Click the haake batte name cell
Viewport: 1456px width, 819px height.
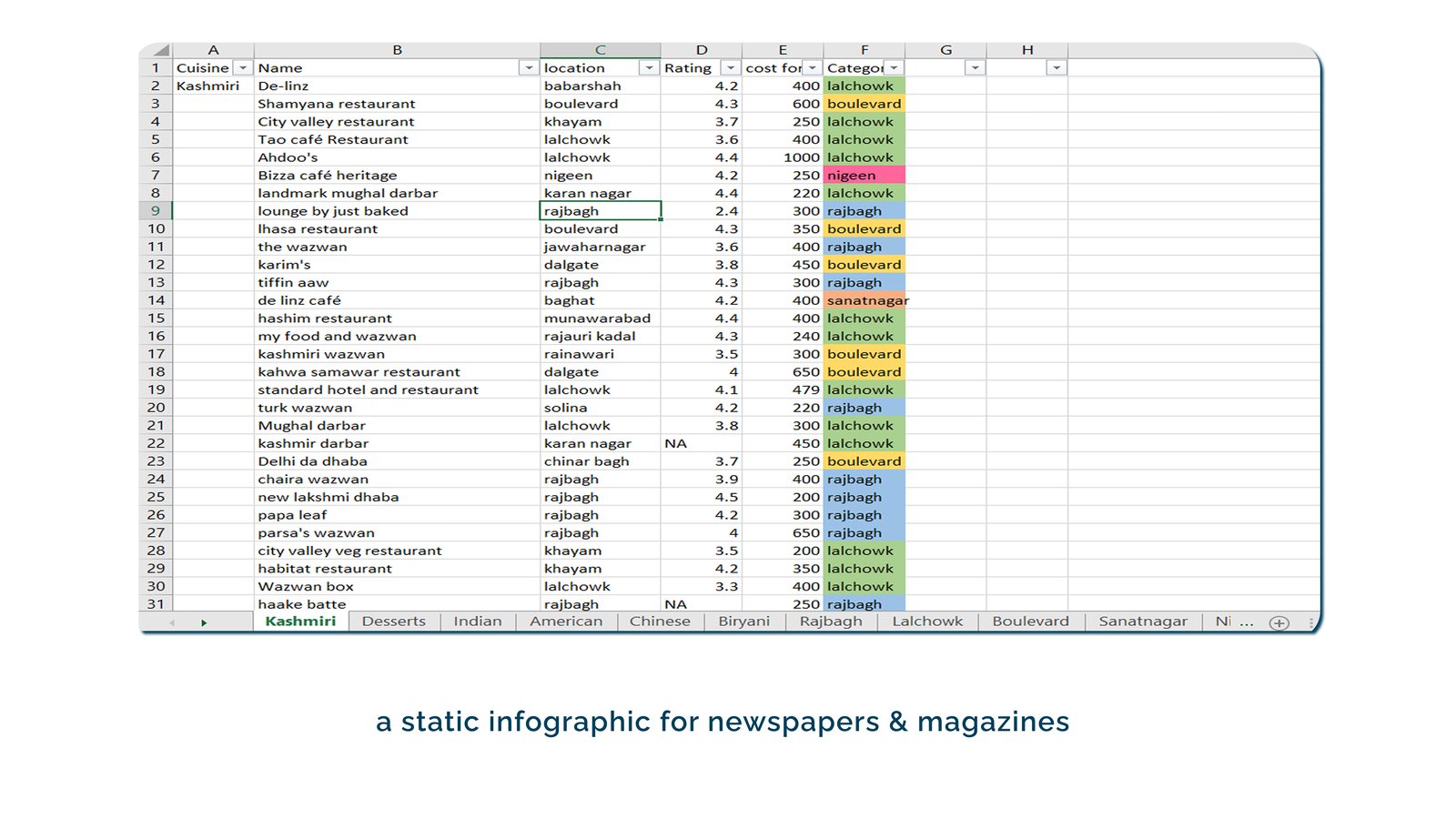point(397,603)
